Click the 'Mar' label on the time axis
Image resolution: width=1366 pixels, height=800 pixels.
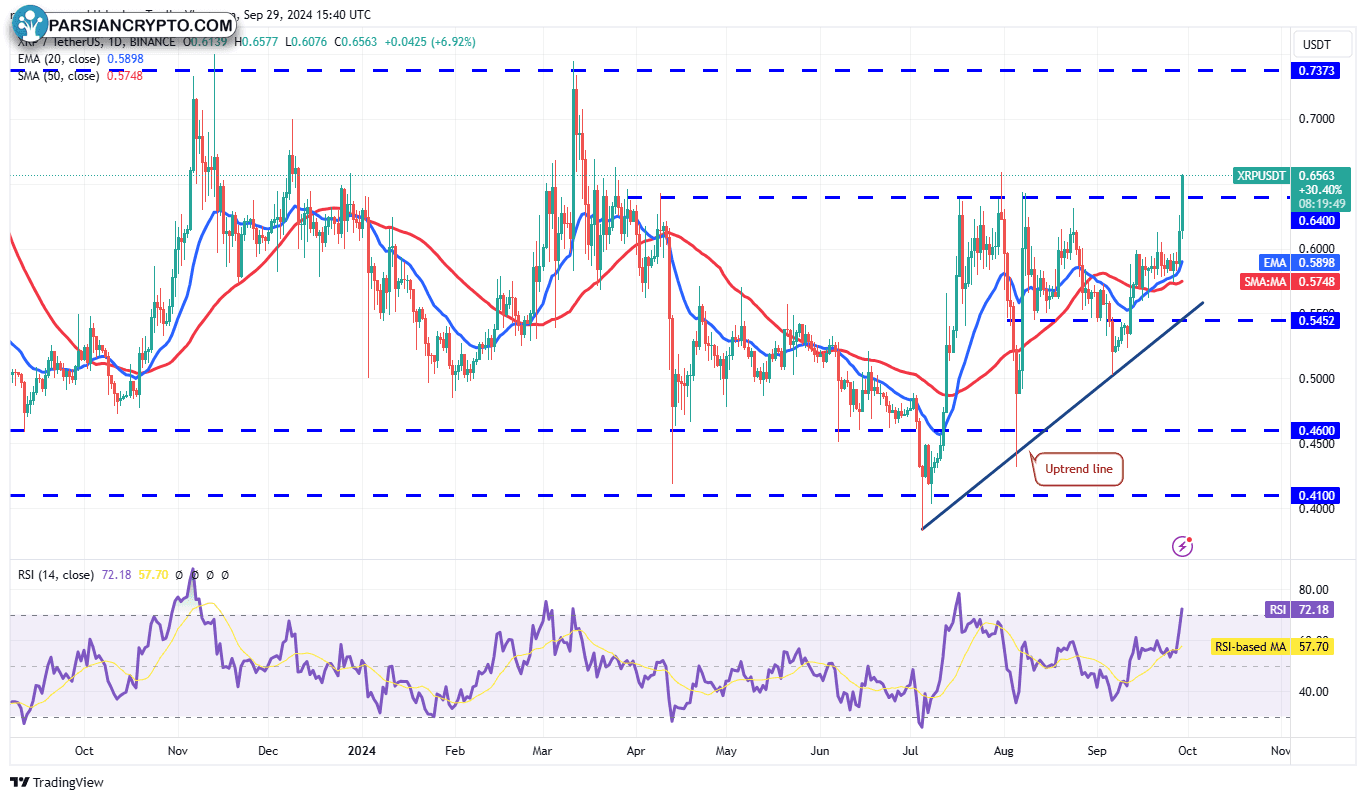[544, 749]
